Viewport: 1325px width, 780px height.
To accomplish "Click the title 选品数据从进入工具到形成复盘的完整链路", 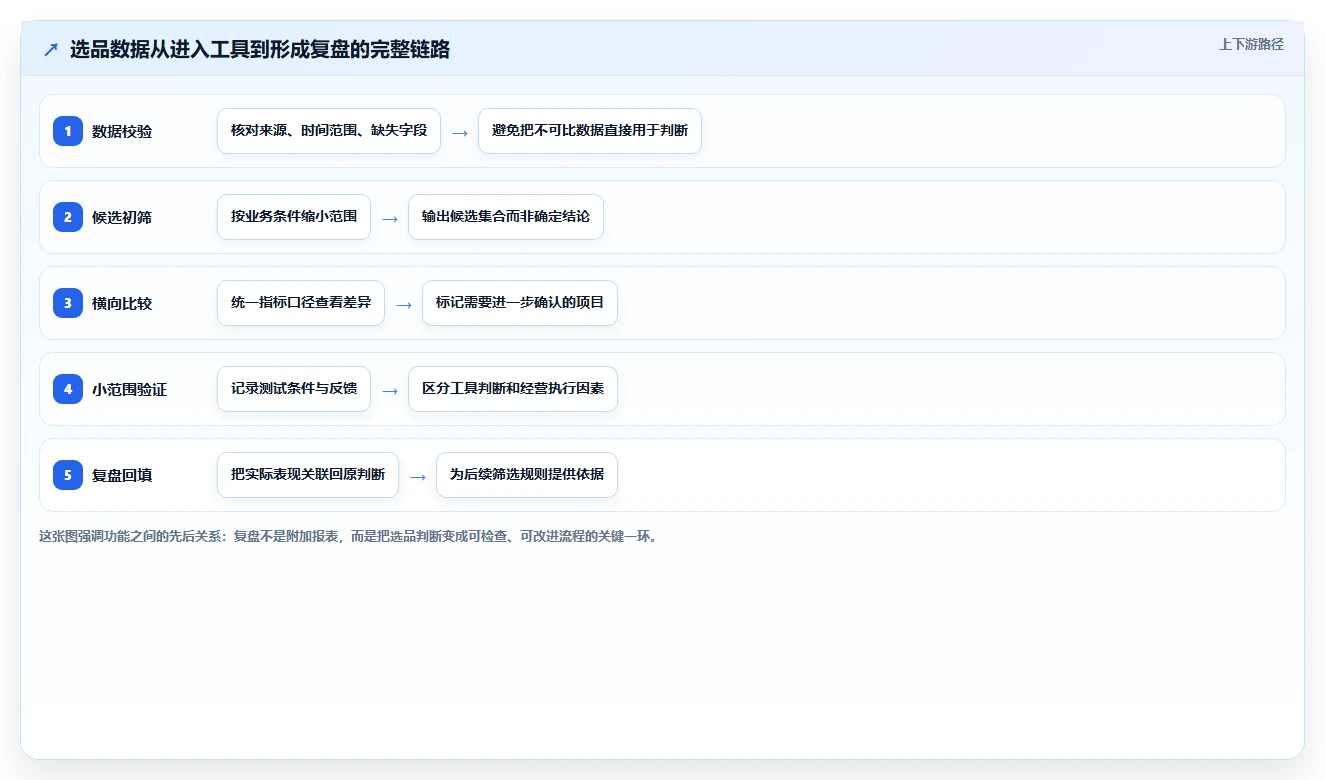I will [x=260, y=50].
